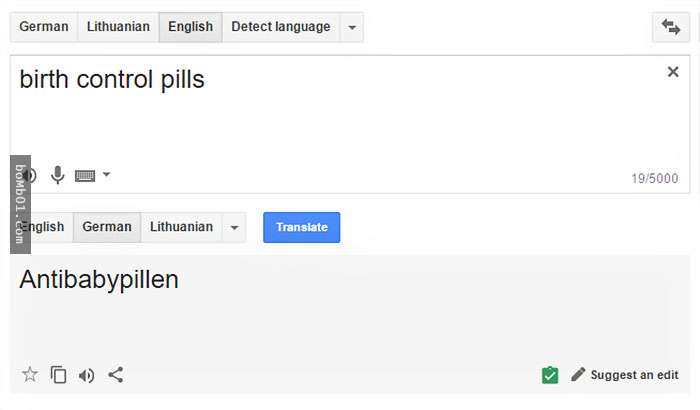
Task: Open the virtual keyboard icon
Action: (x=85, y=176)
